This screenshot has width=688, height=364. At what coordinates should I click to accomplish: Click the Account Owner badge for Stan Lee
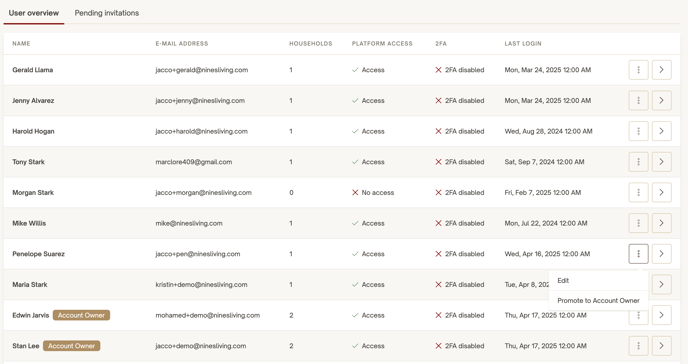click(x=72, y=346)
